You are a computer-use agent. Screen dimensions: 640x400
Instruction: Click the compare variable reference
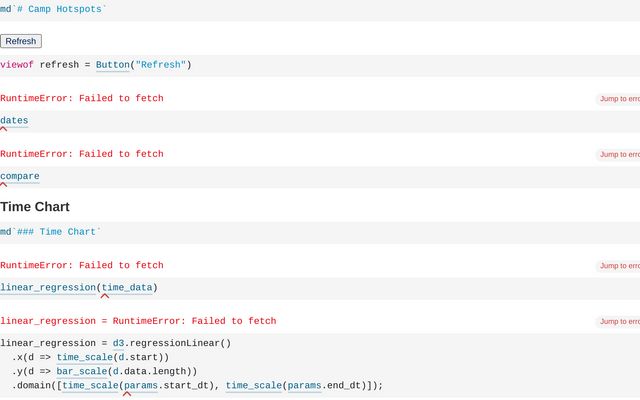pos(20,177)
